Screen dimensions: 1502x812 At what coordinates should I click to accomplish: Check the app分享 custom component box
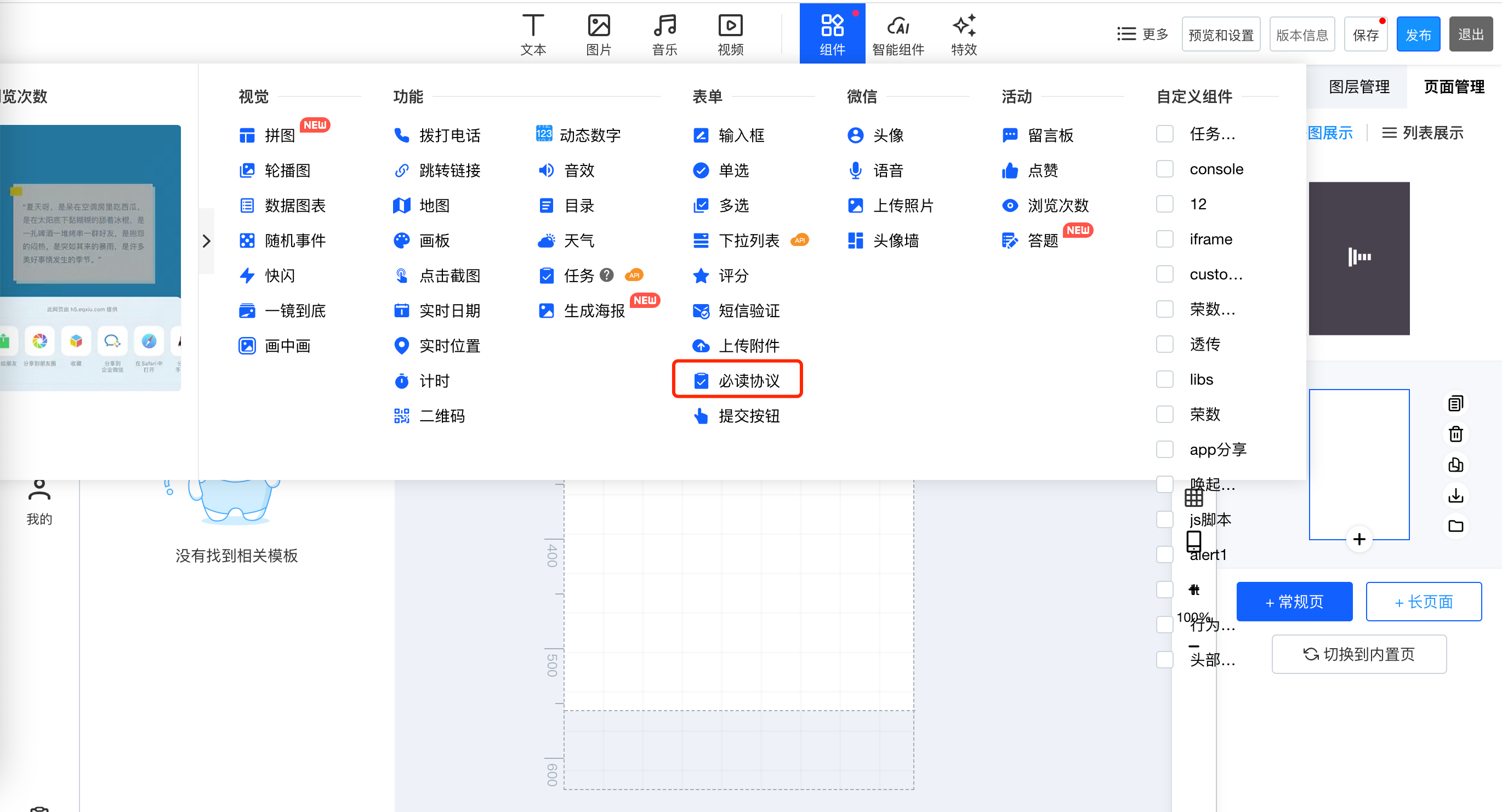(1164, 449)
